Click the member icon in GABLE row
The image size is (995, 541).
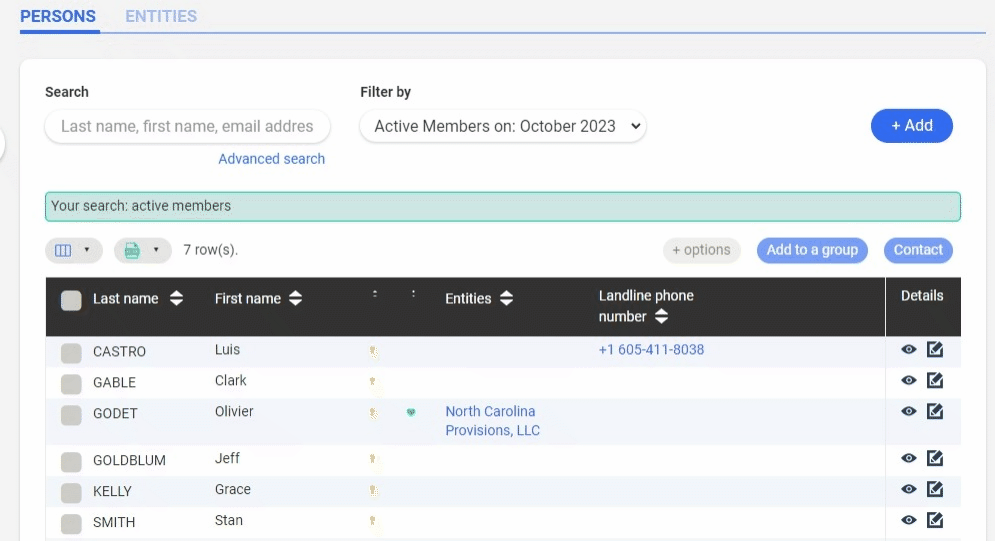373,382
